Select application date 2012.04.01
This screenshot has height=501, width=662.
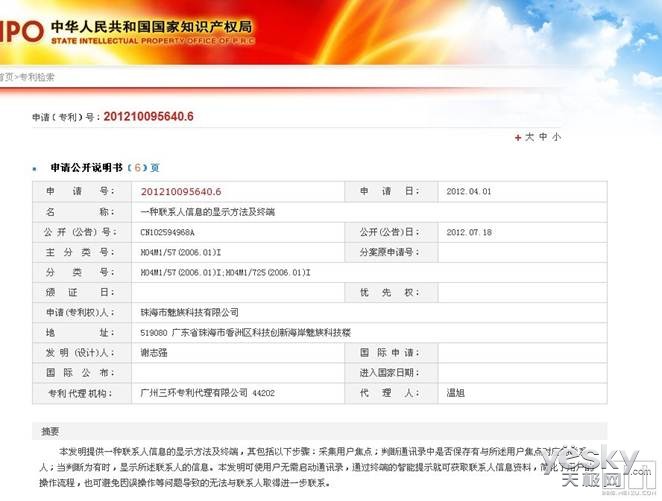469,192
